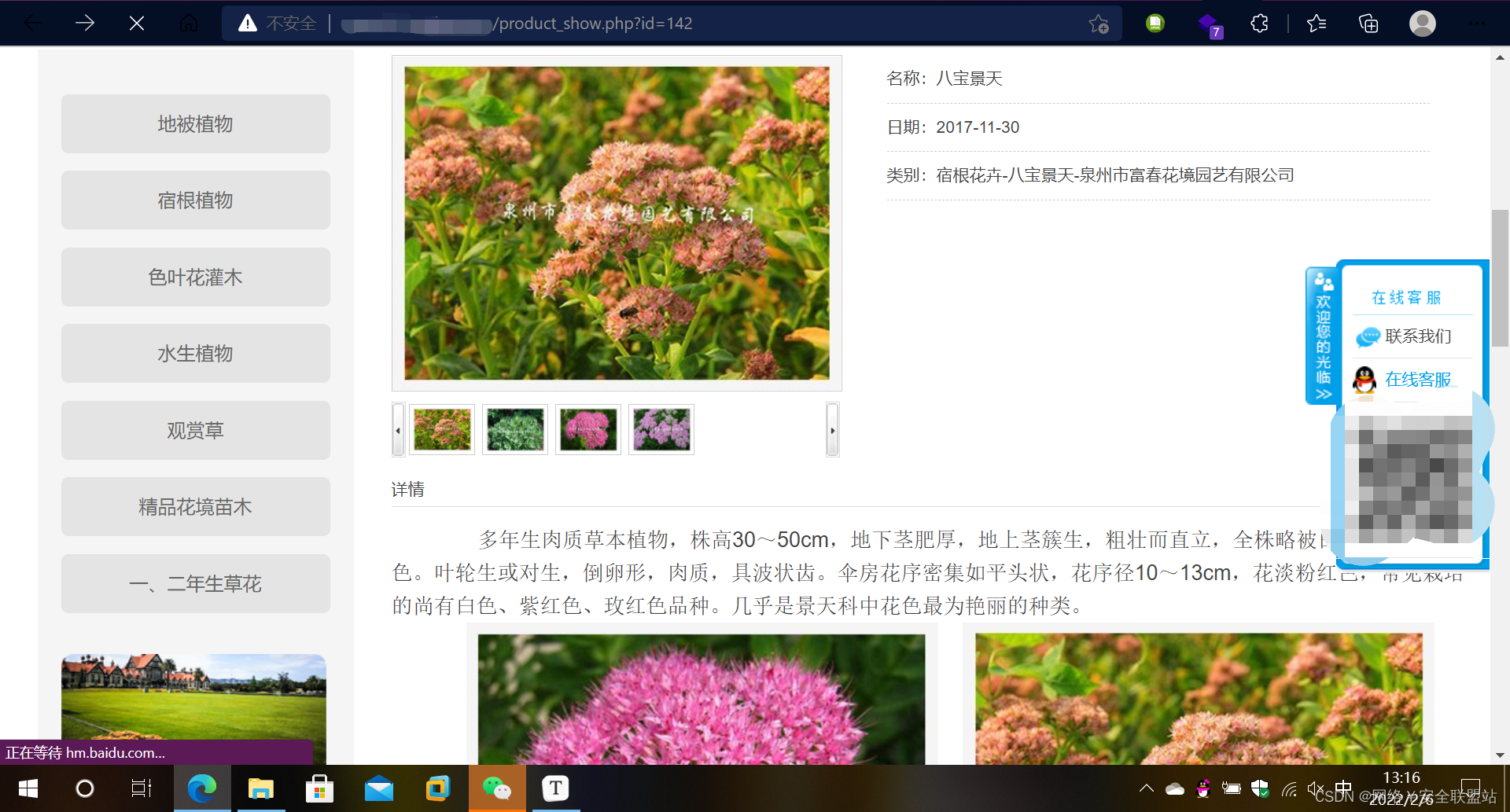This screenshot has height=812, width=1510.
Task: Open Cortana search circle on taskbar
Action: [85, 788]
